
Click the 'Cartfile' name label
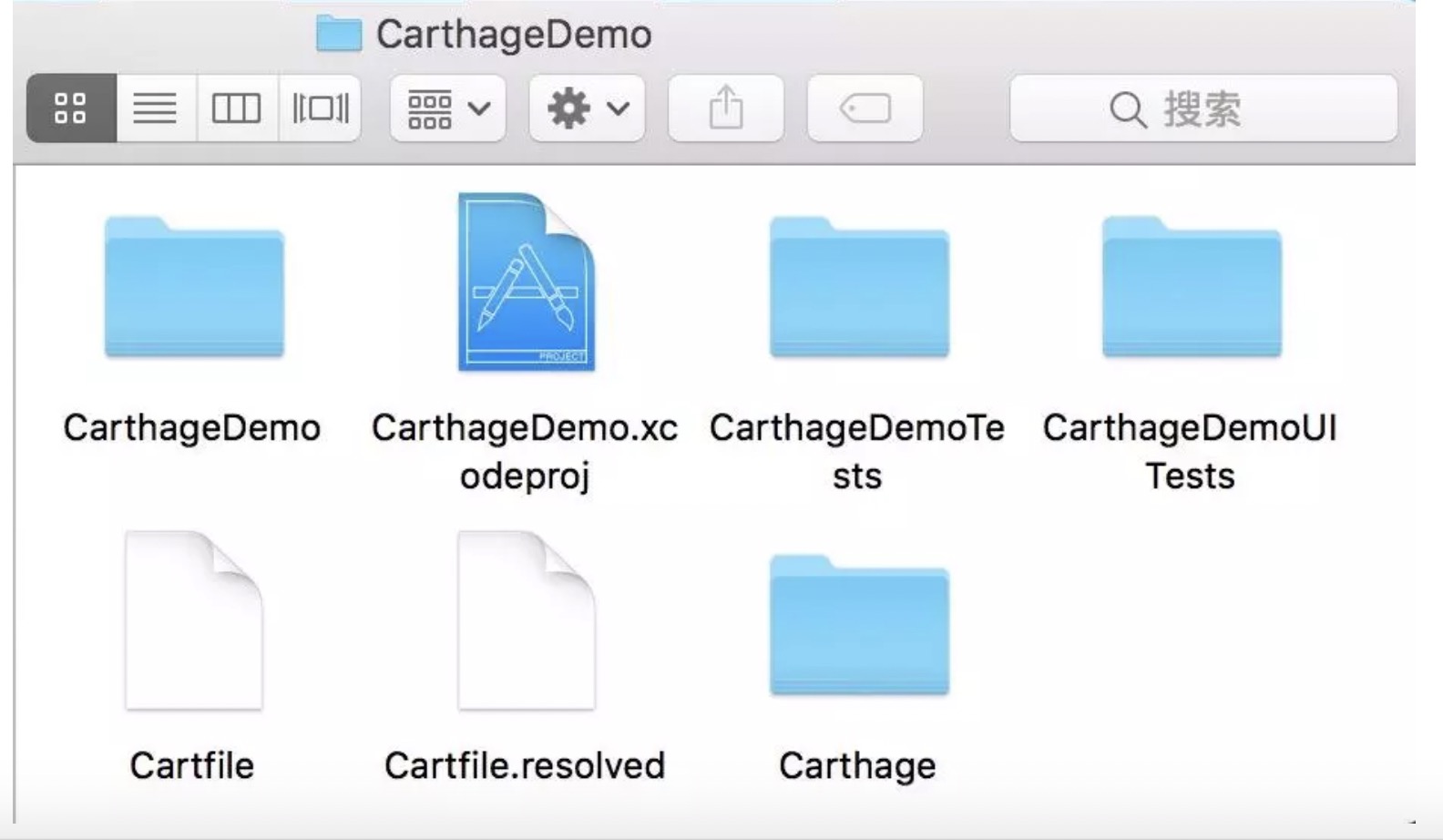click(x=192, y=765)
